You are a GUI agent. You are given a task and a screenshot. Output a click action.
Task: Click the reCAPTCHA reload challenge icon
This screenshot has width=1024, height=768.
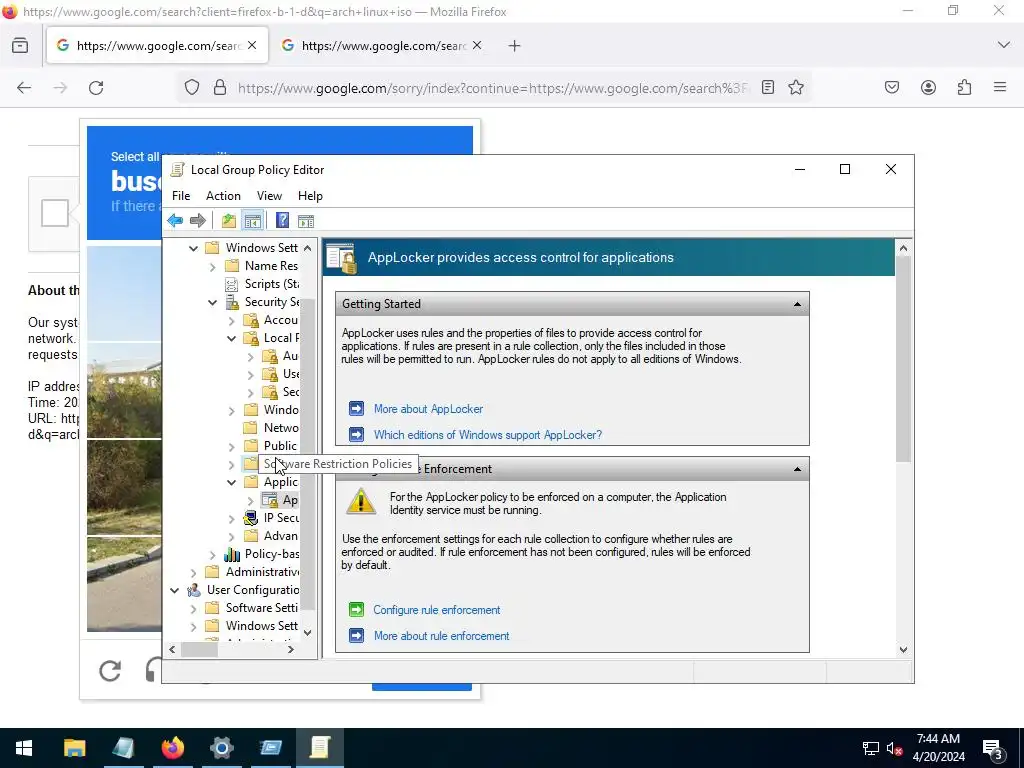(x=110, y=671)
